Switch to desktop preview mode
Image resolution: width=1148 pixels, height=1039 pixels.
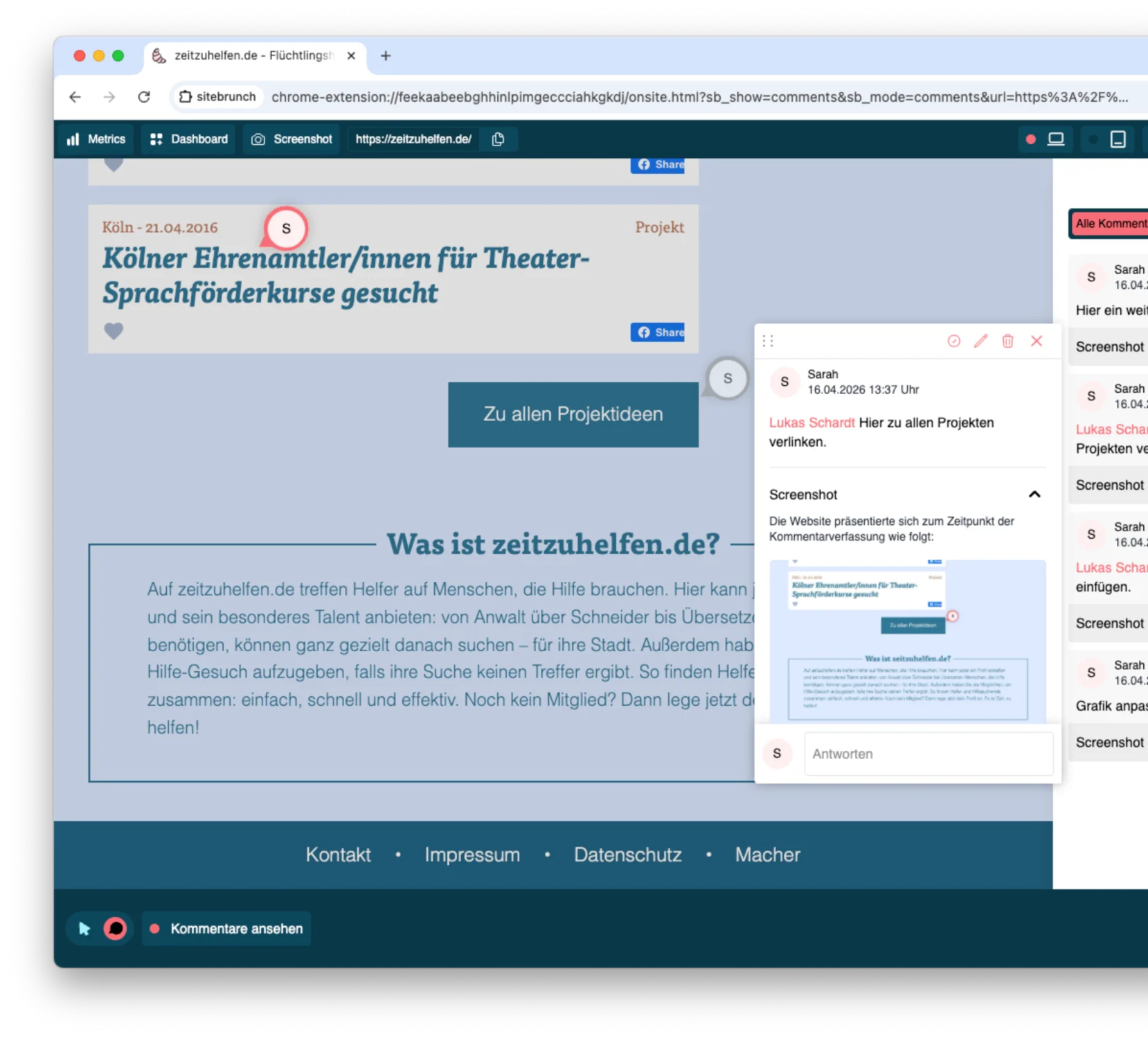tap(1055, 139)
